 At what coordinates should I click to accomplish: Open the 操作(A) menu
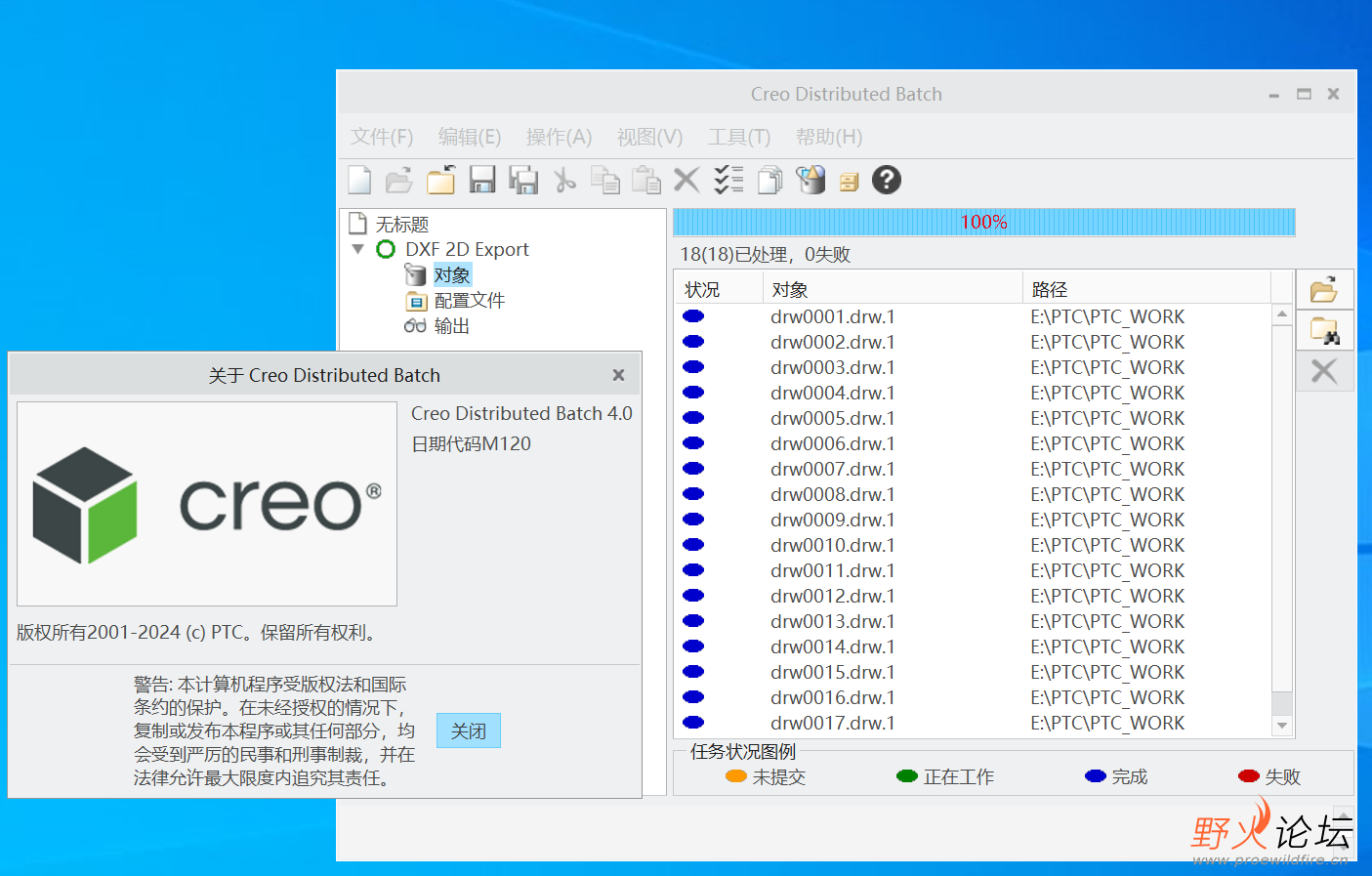pos(559,137)
